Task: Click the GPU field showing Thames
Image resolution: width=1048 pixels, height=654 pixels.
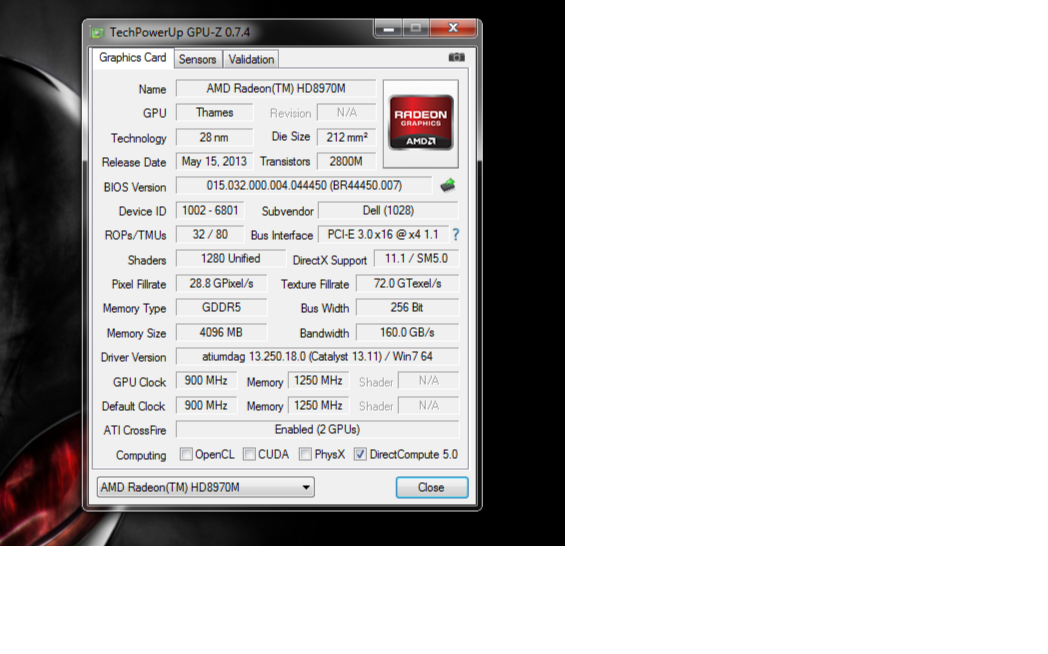Action: tap(215, 112)
